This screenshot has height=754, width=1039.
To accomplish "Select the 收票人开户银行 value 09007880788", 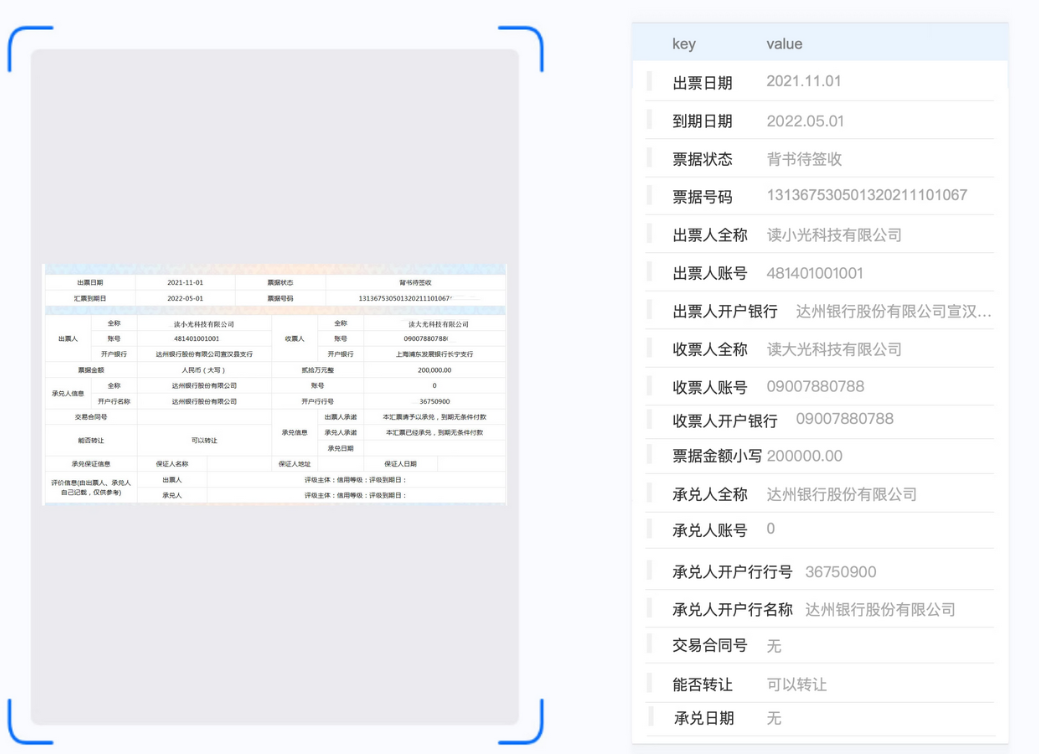I will 845,419.
